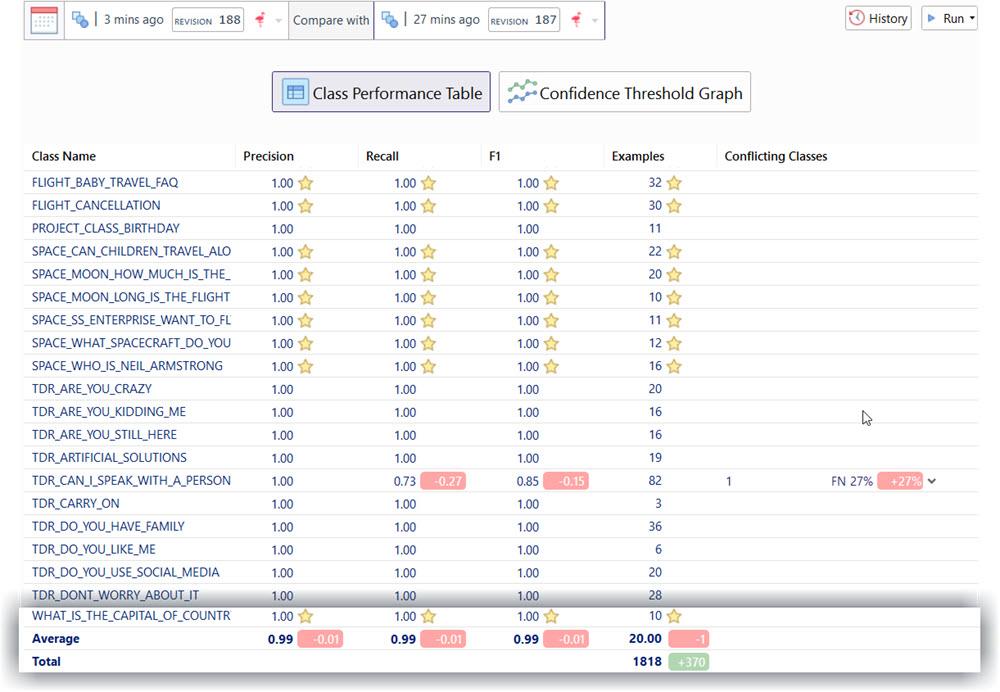Open the dropdown arrow after revision 188
Image resolution: width=1000 pixels, height=692 pixels.
(x=278, y=21)
